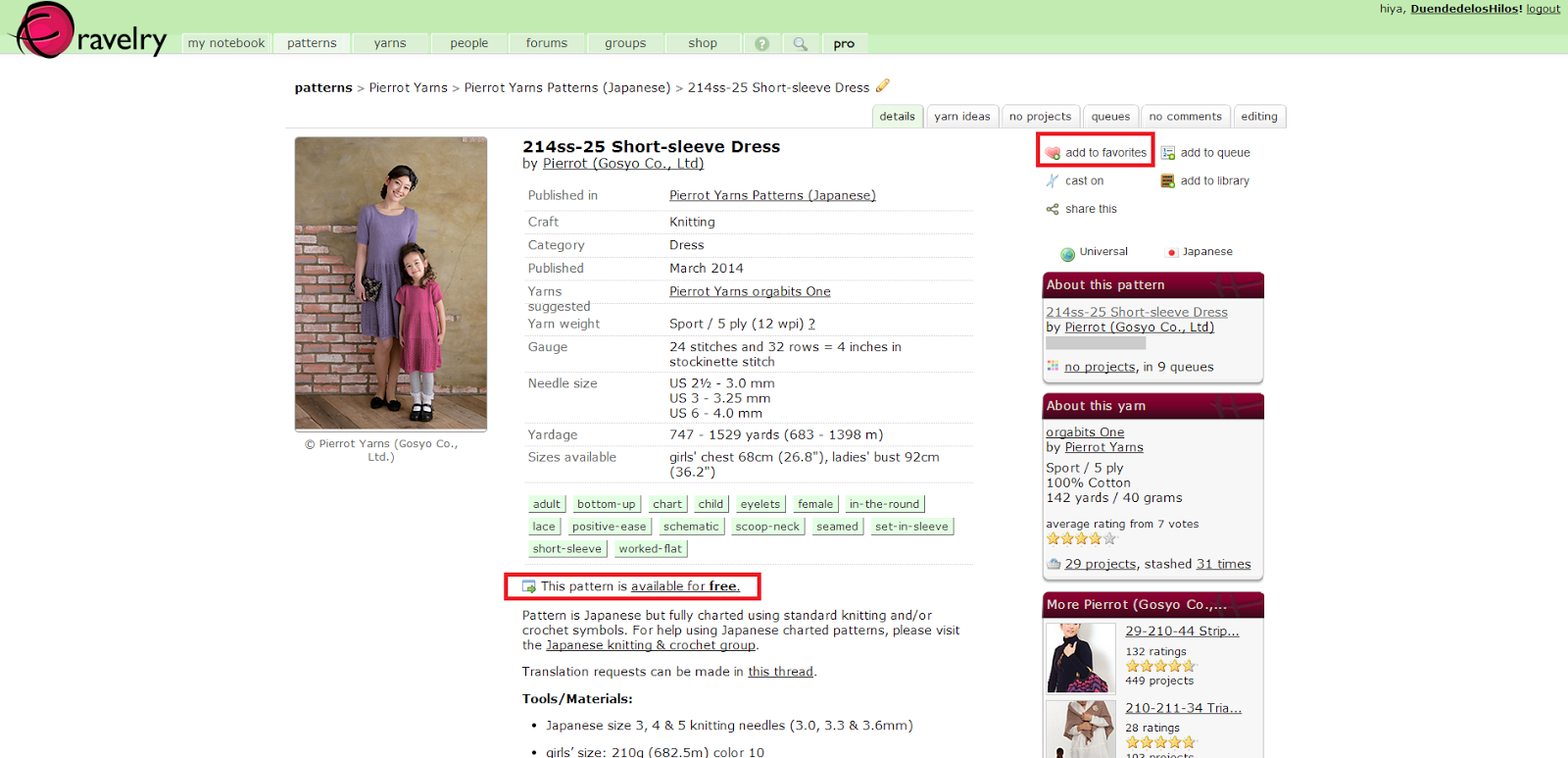Enlarge the main pattern photo of dresses
The image size is (1568, 758).
[x=391, y=283]
